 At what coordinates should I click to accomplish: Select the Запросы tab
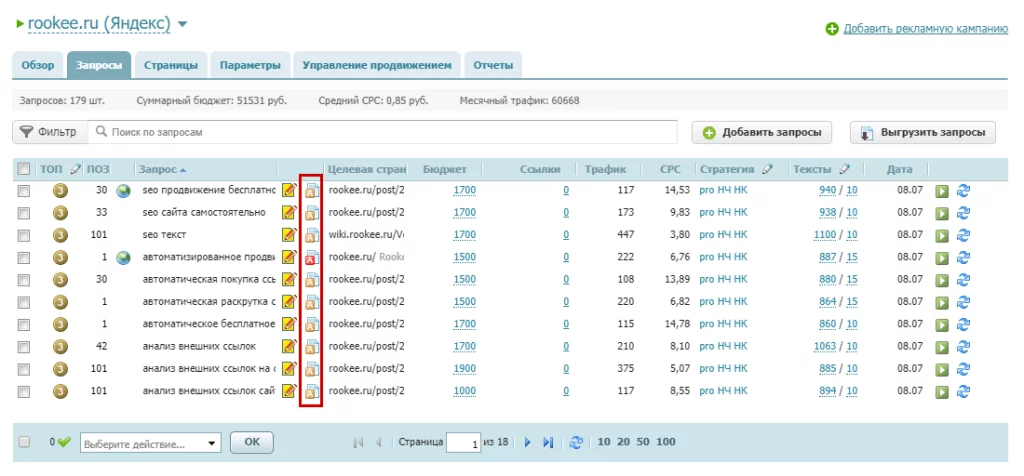pyautogui.click(x=99, y=65)
